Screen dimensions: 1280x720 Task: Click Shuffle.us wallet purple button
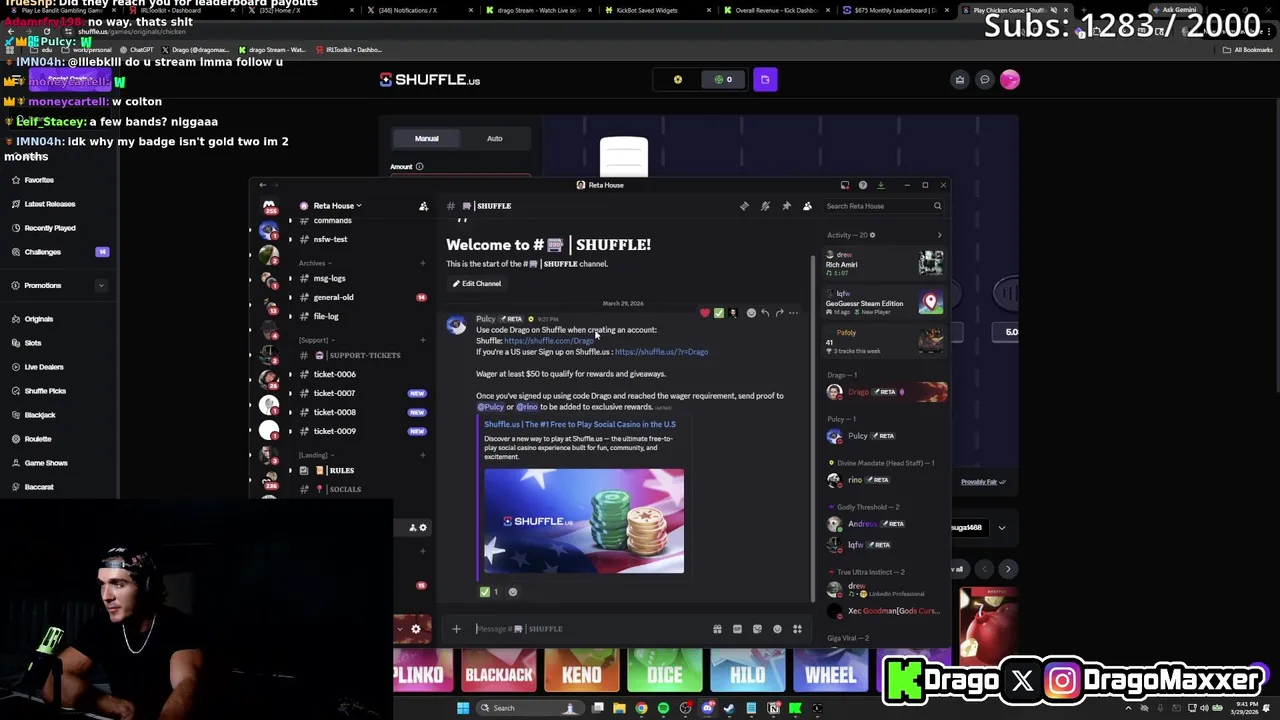point(765,80)
